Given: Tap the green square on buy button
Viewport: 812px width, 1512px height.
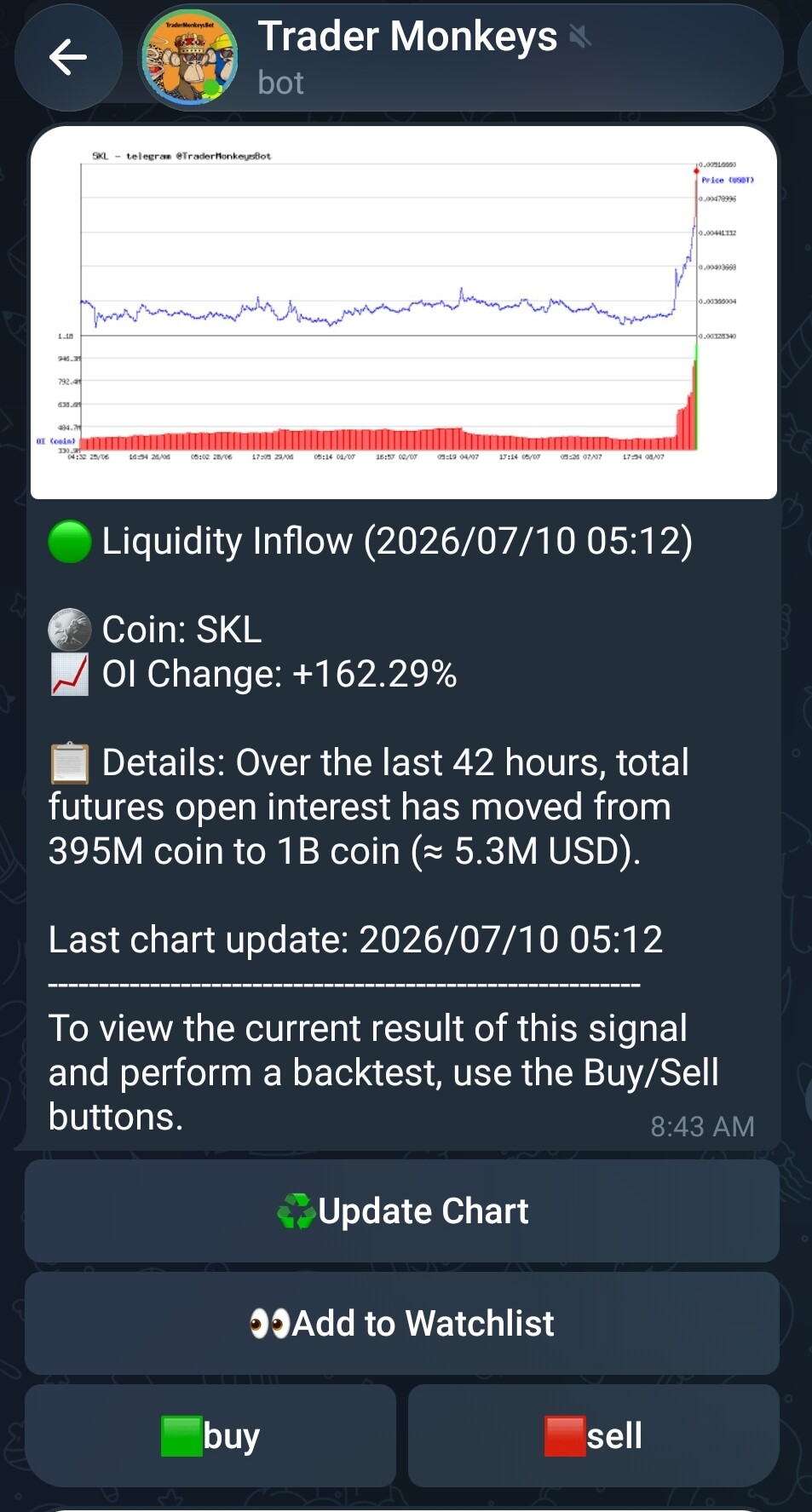Looking at the screenshot, I should pos(181,1436).
